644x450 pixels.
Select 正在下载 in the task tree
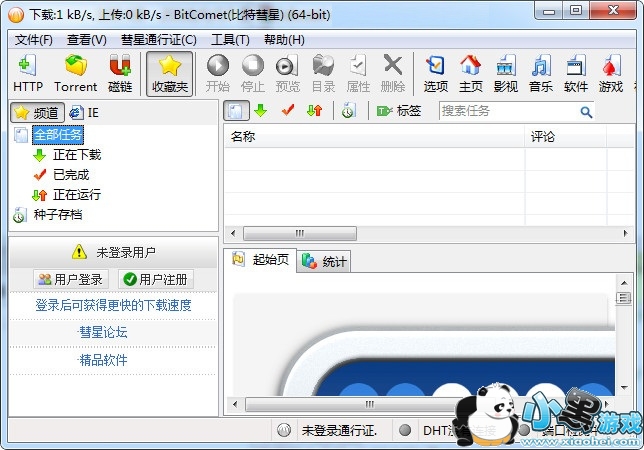pos(77,155)
